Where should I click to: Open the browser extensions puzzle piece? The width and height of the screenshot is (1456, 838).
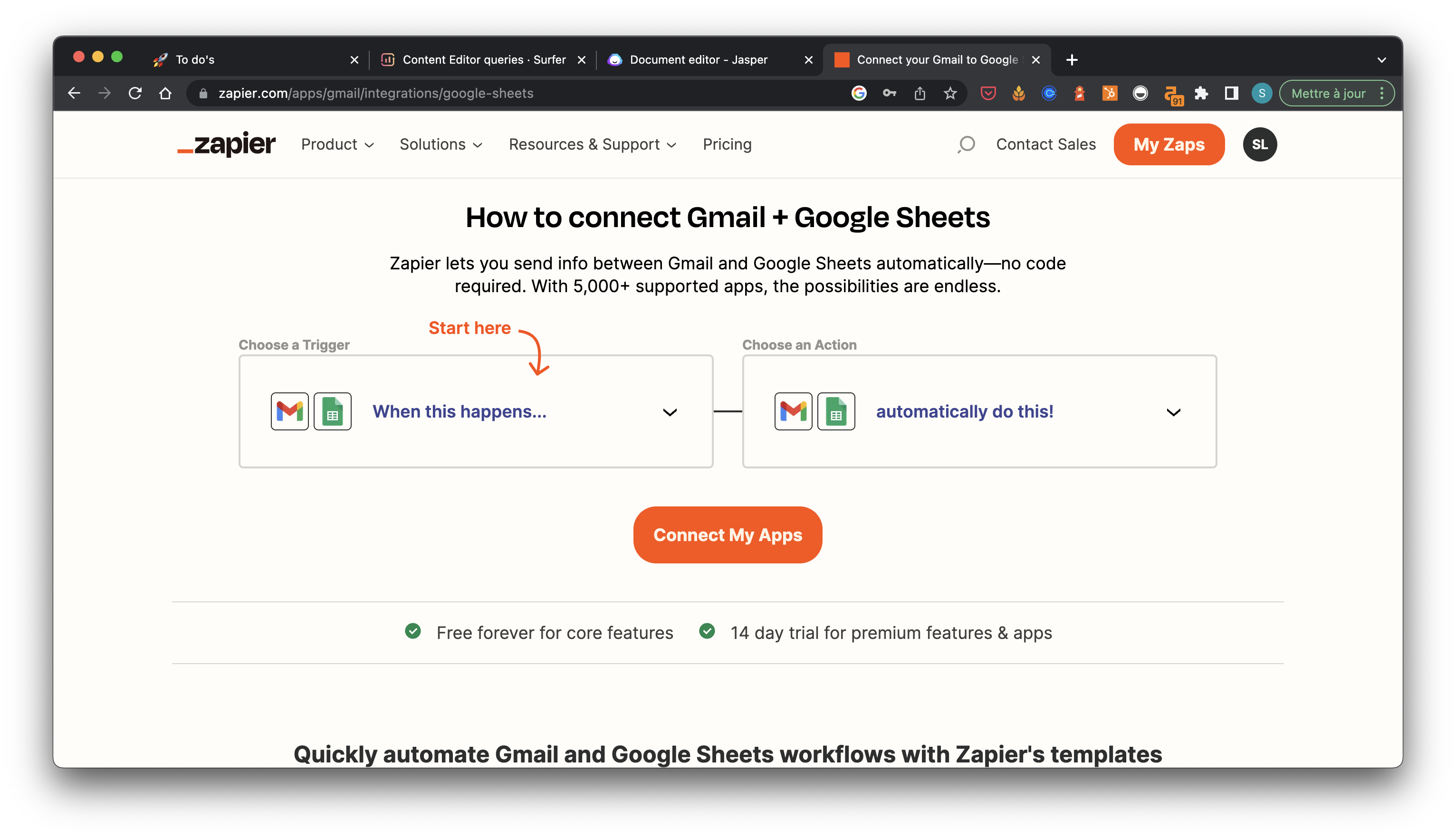click(x=1201, y=93)
